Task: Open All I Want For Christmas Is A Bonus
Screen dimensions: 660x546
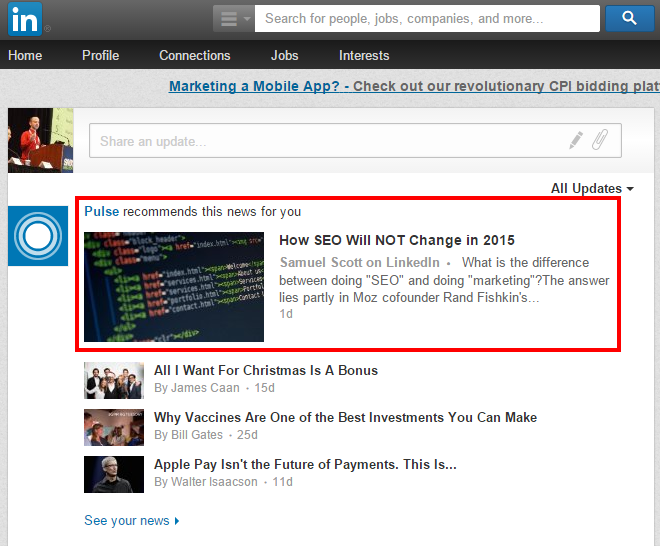Action: [266, 370]
